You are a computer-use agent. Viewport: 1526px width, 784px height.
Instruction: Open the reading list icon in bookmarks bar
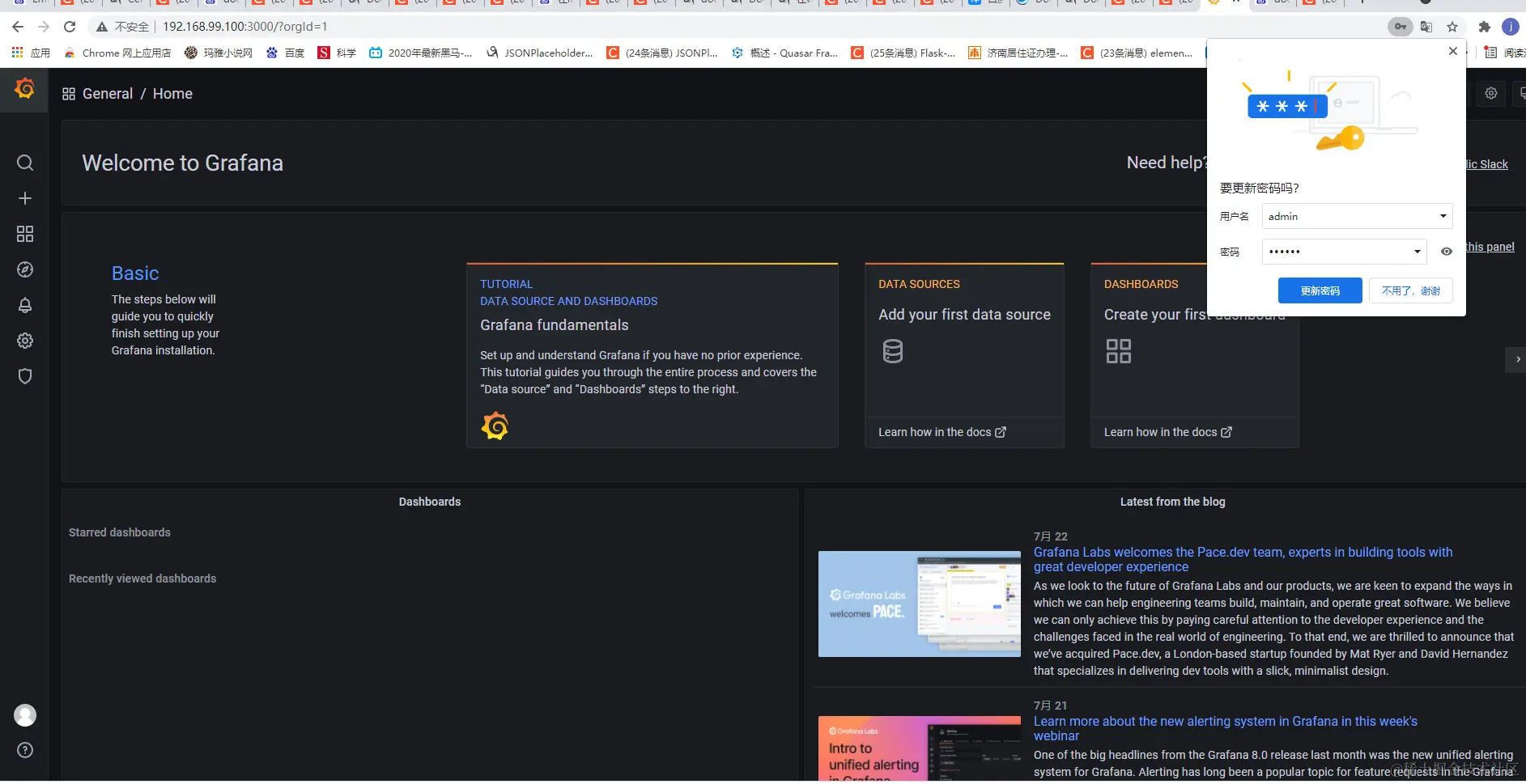pos(1490,53)
